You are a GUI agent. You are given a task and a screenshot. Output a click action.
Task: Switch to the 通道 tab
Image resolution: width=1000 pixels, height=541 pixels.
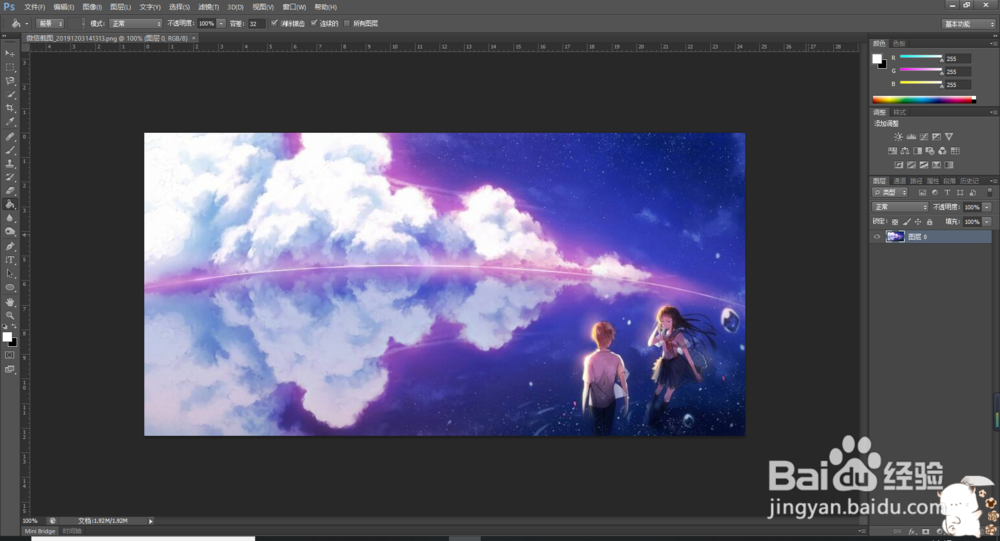899,181
